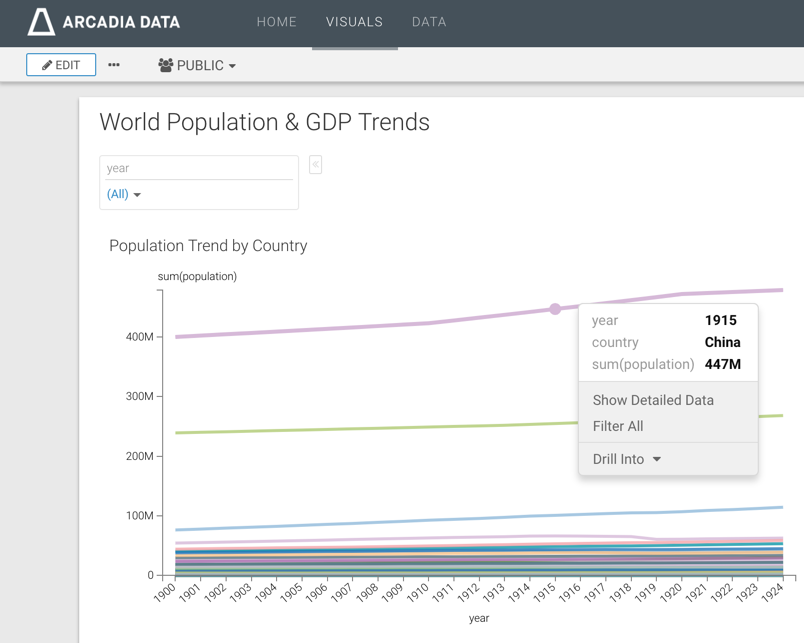Switch to the Data tab
Image resolution: width=804 pixels, height=643 pixels.
point(429,22)
